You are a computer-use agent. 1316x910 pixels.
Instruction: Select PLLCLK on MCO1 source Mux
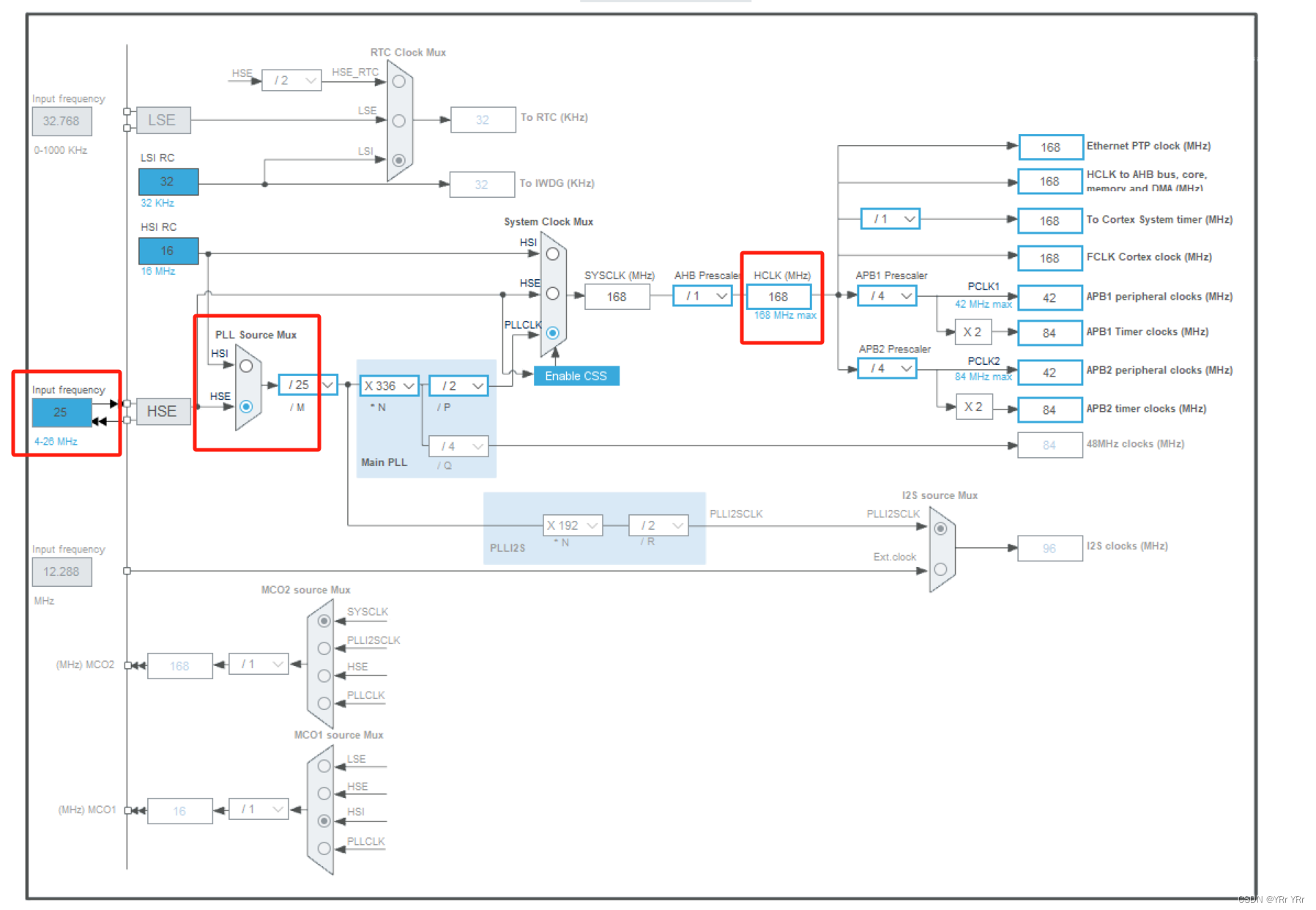pos(324,848)
